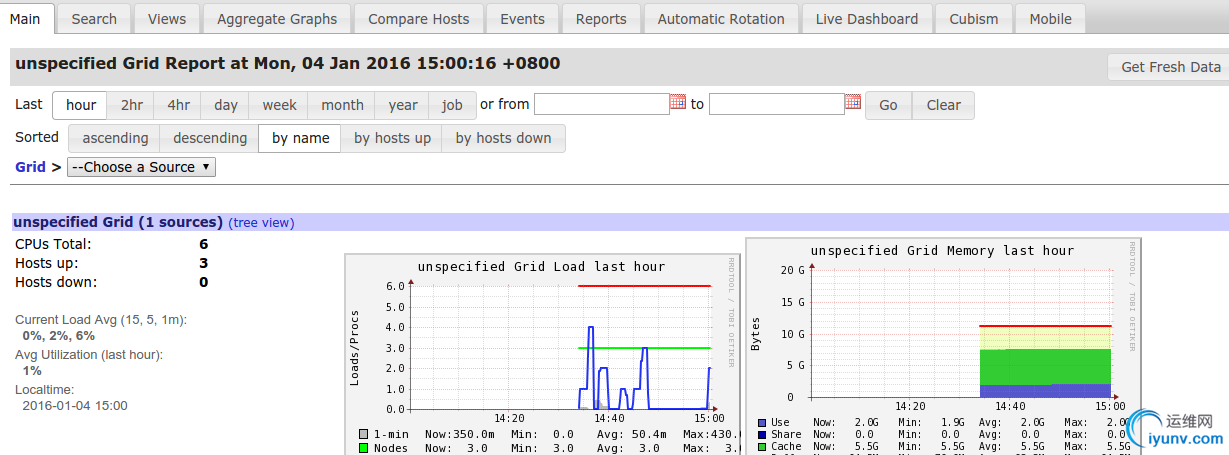Sort by hosts down
The image size is (1229, 455).
pos(503,138)
